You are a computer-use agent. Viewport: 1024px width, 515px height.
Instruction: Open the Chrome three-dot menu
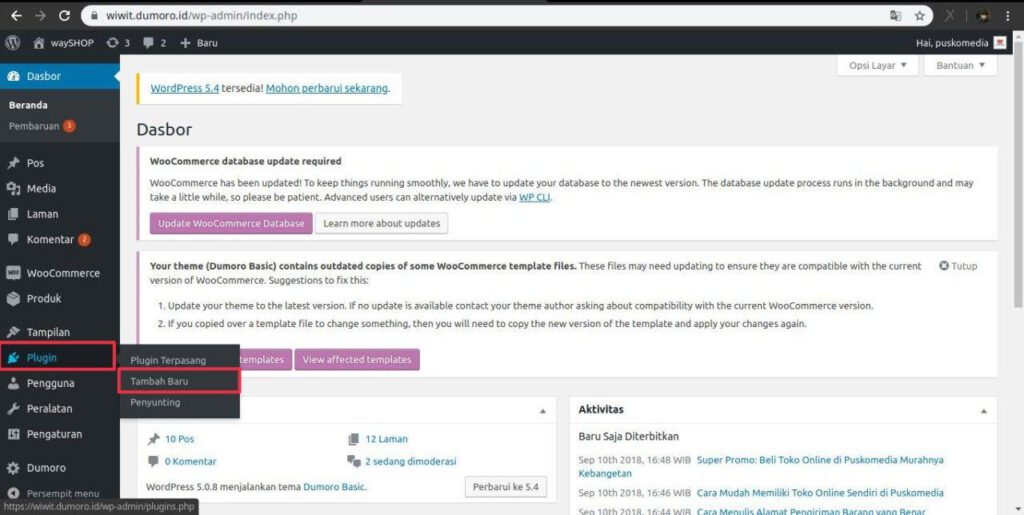(1008, 16)
